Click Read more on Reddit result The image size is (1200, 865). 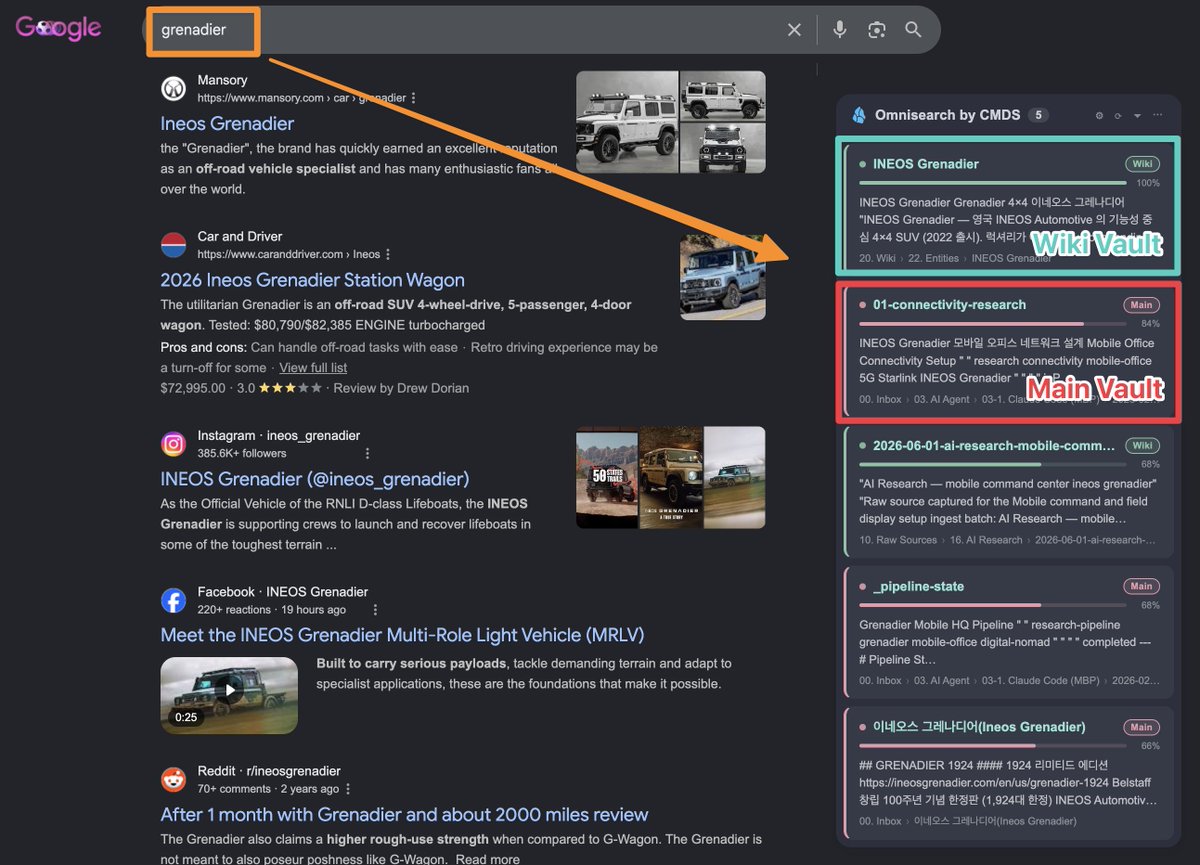[487, 859]
